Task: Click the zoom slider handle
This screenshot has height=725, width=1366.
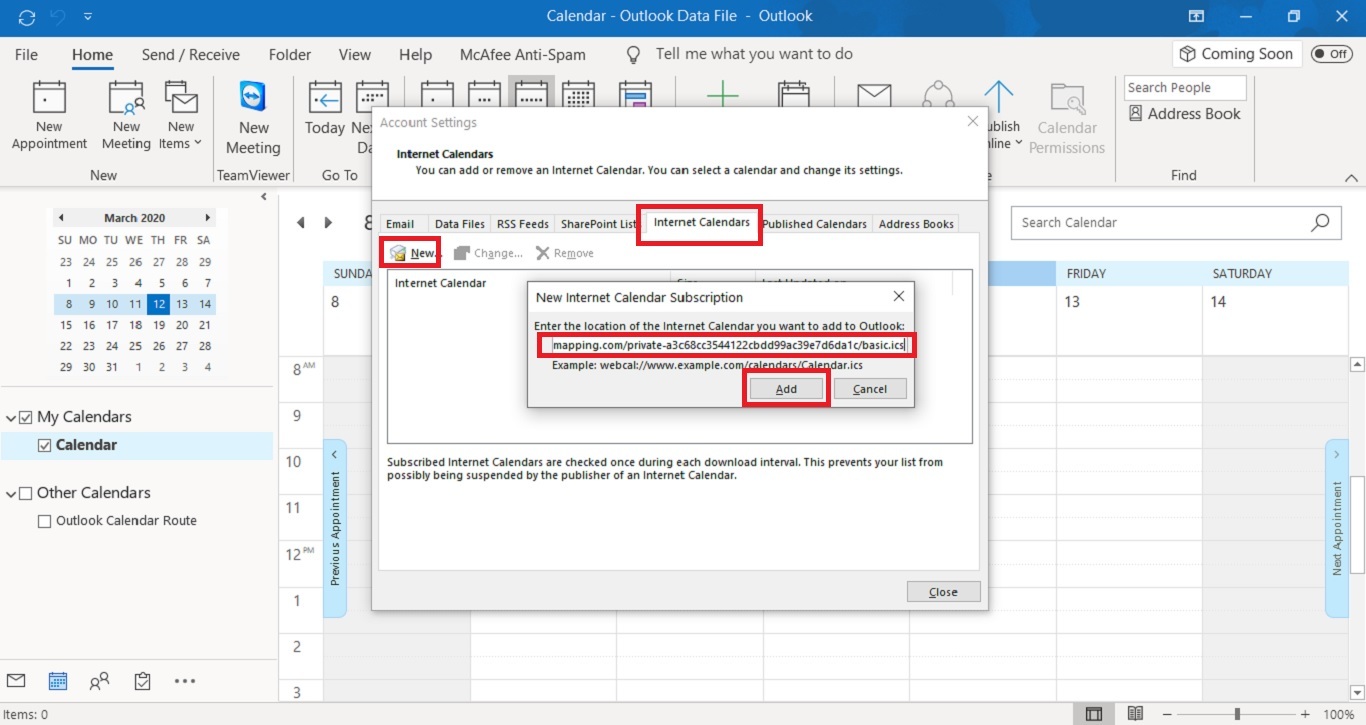Action: tap(1238, 714)
